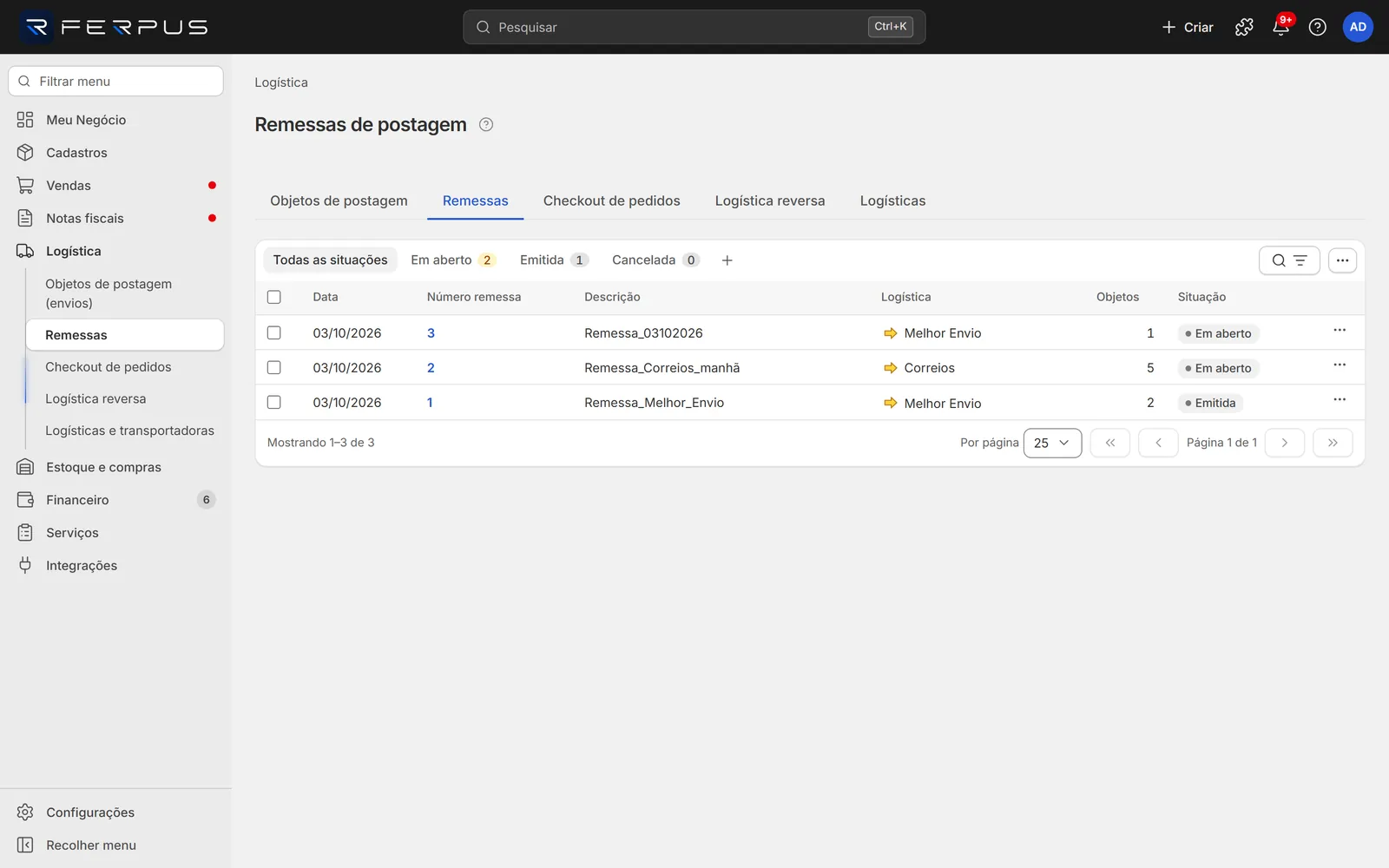This screenshot has width=1389, height=868.
Task: Expand Financeiro menu in sidebar
Action: (x=116, y=500)
